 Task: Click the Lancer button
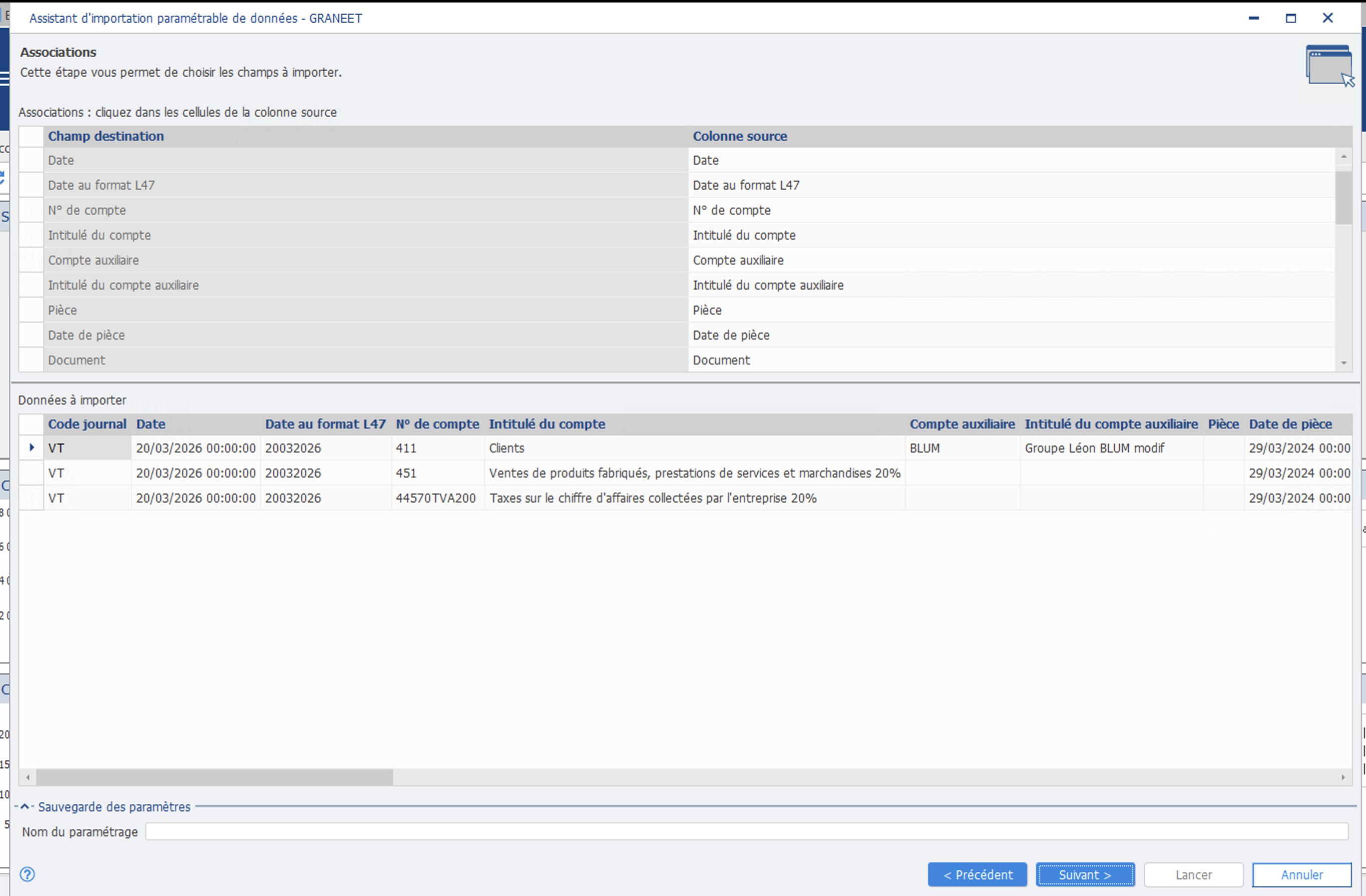click(x=1193, y=875)
